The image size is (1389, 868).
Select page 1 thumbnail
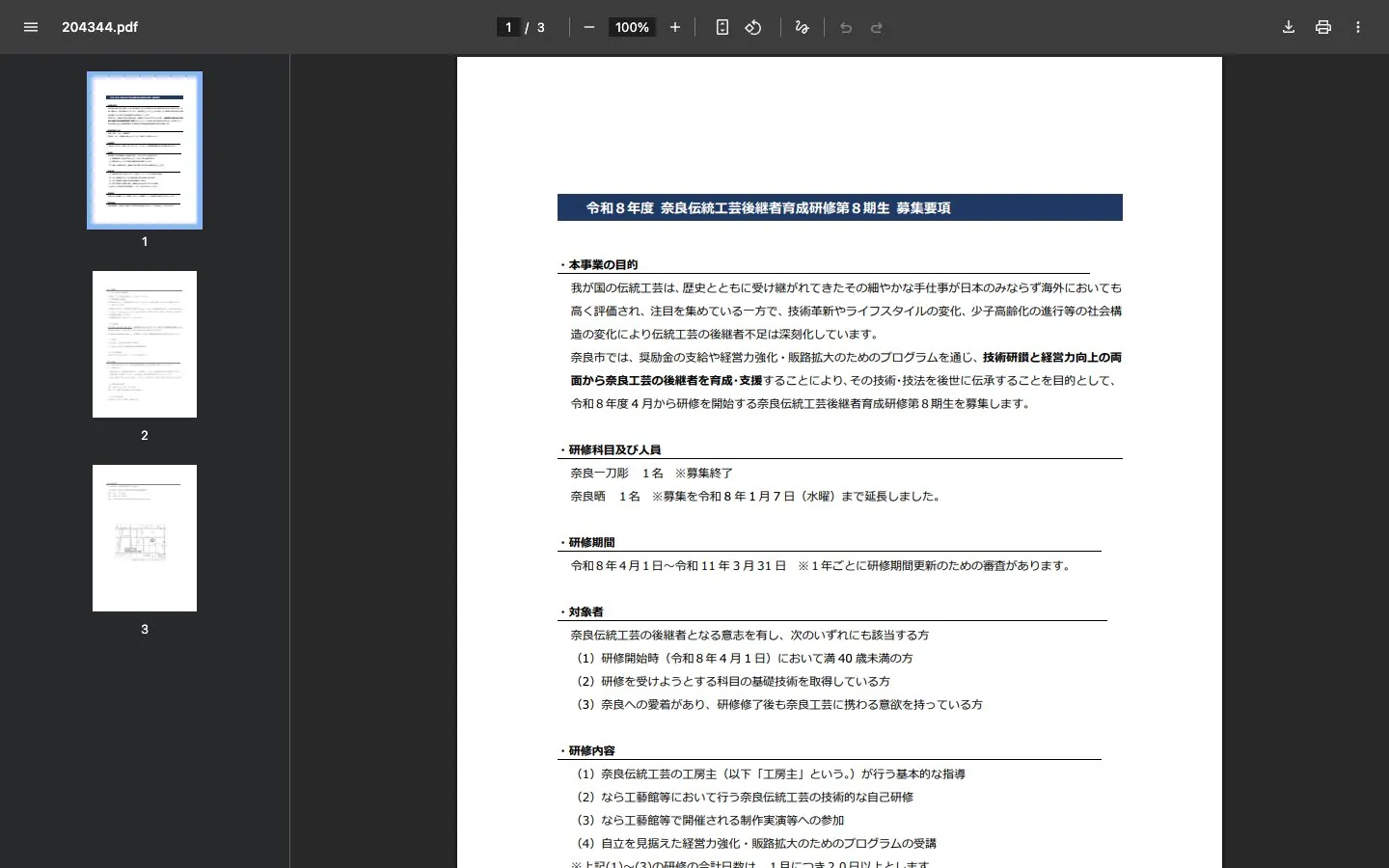point(145,150)
